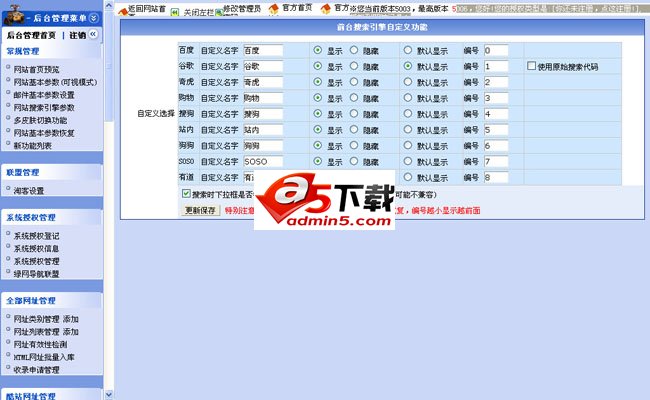The image size is (650, 400).
Task: Click 联盟管理 section header
Action: pos(23,172)
